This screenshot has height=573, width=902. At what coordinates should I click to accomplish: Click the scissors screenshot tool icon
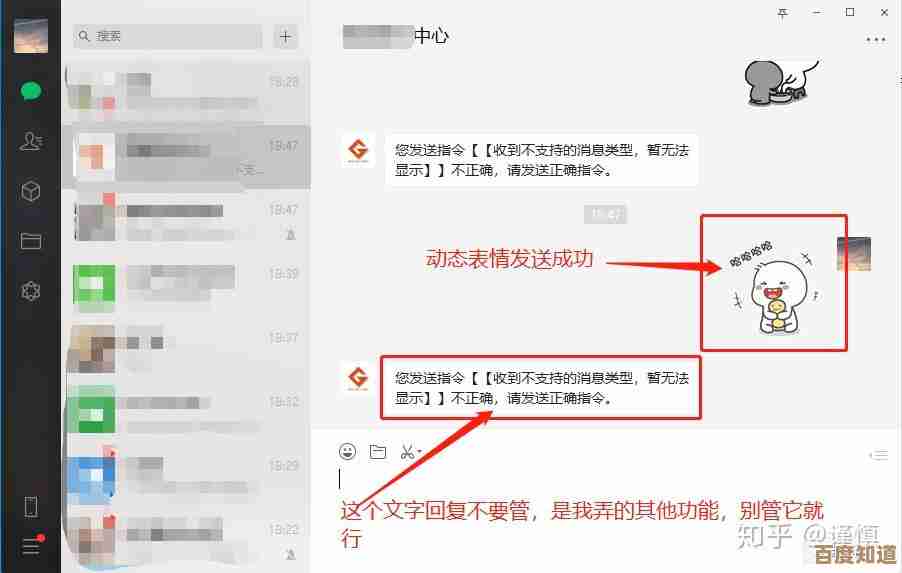pyautogui.click(x=407, y=452)
